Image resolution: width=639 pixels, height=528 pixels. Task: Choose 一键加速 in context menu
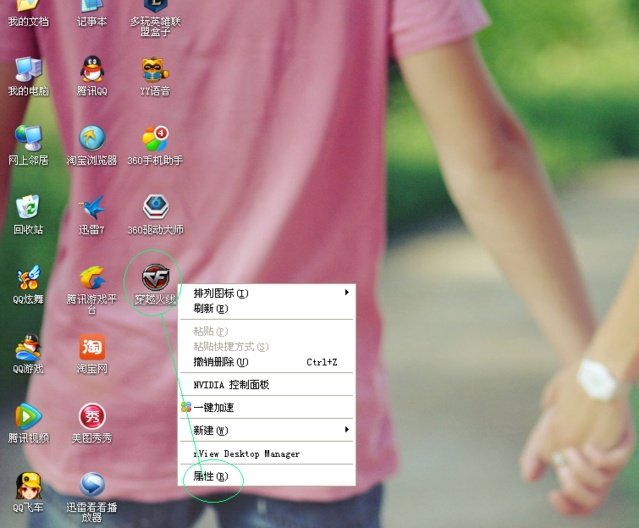(x=267, y=407)
